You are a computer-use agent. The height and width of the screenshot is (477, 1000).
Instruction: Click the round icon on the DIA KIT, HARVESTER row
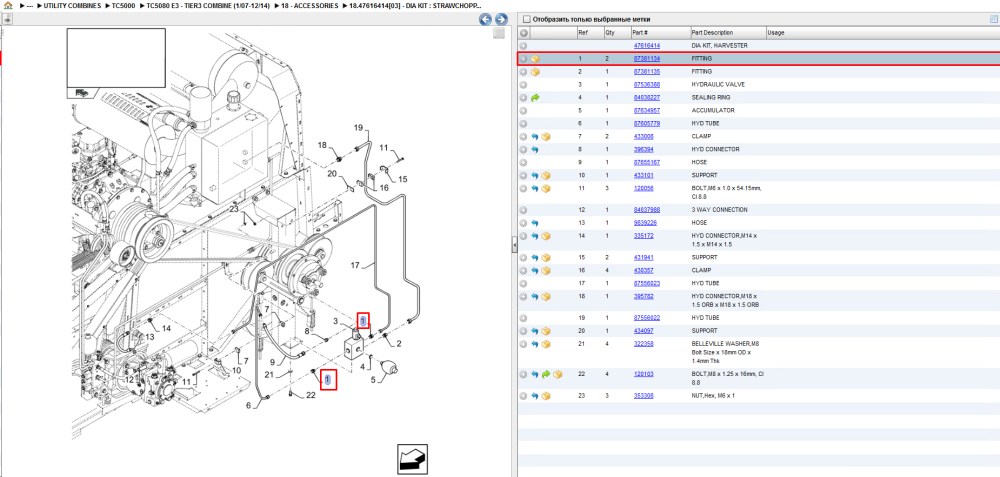[x=524, y=46]
